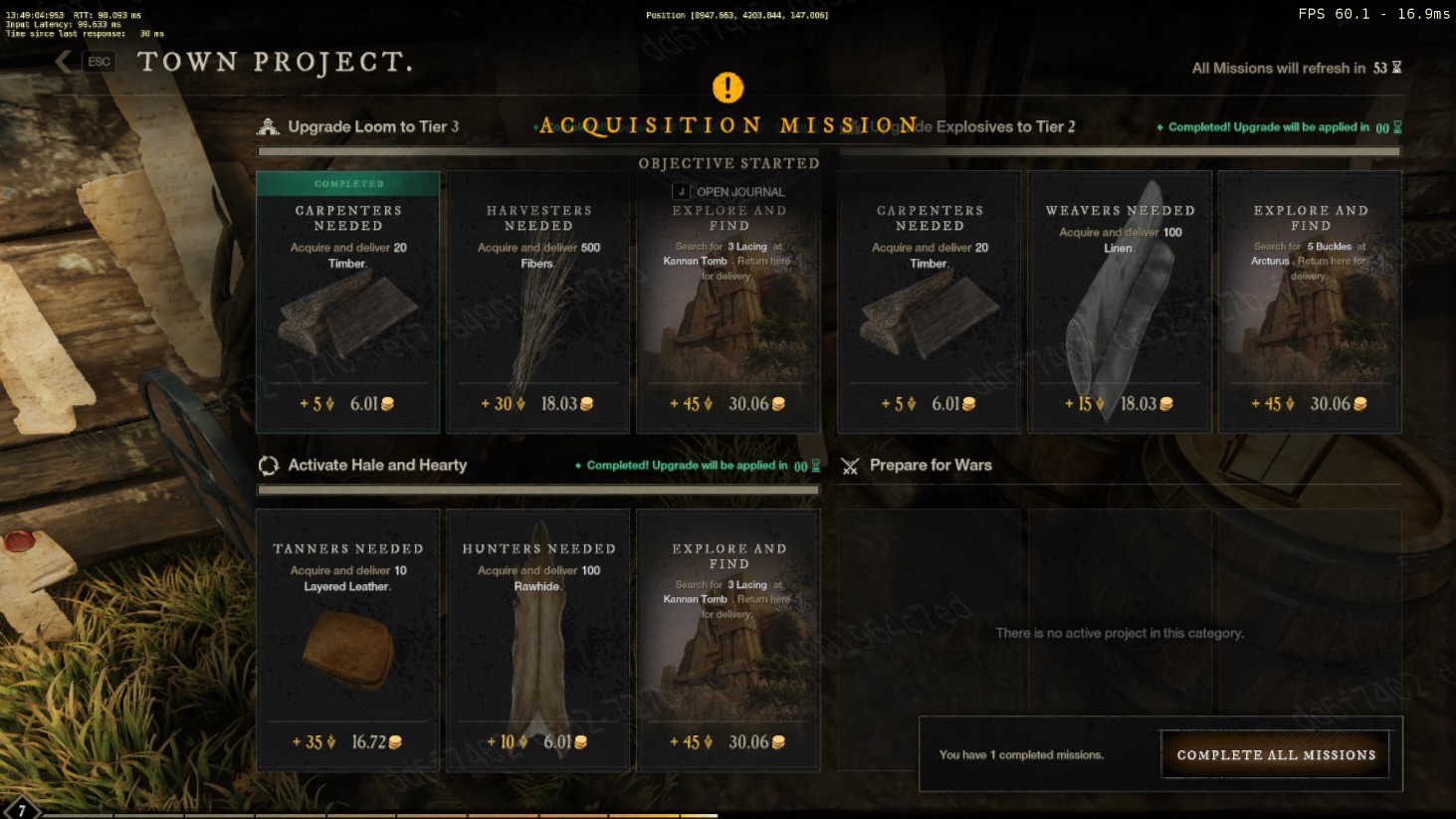
Task: Click the yellow exclamation Acquisition Mission icon
Action: [x=728, y=88]
